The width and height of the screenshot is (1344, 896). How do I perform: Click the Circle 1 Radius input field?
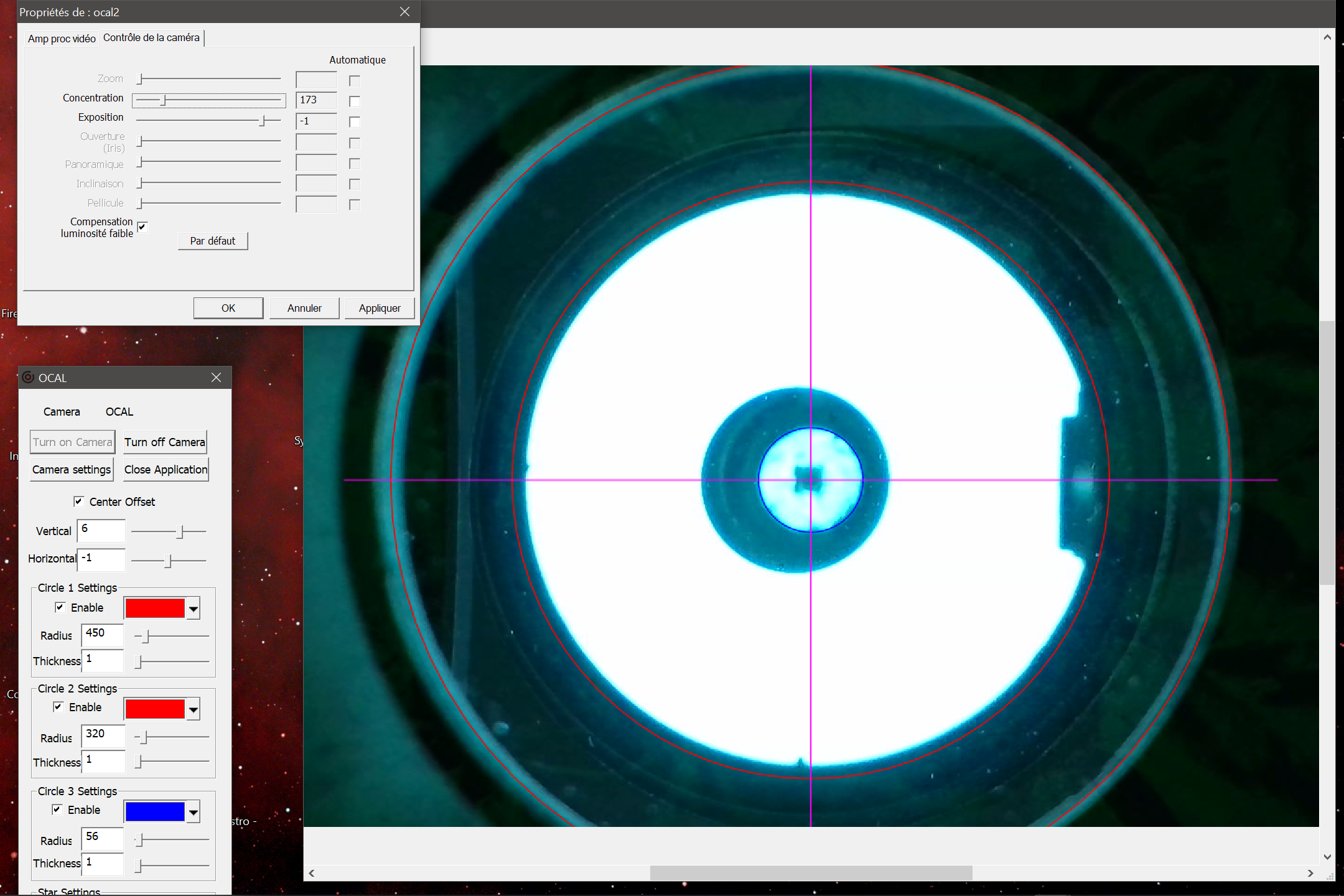[103, 634]
